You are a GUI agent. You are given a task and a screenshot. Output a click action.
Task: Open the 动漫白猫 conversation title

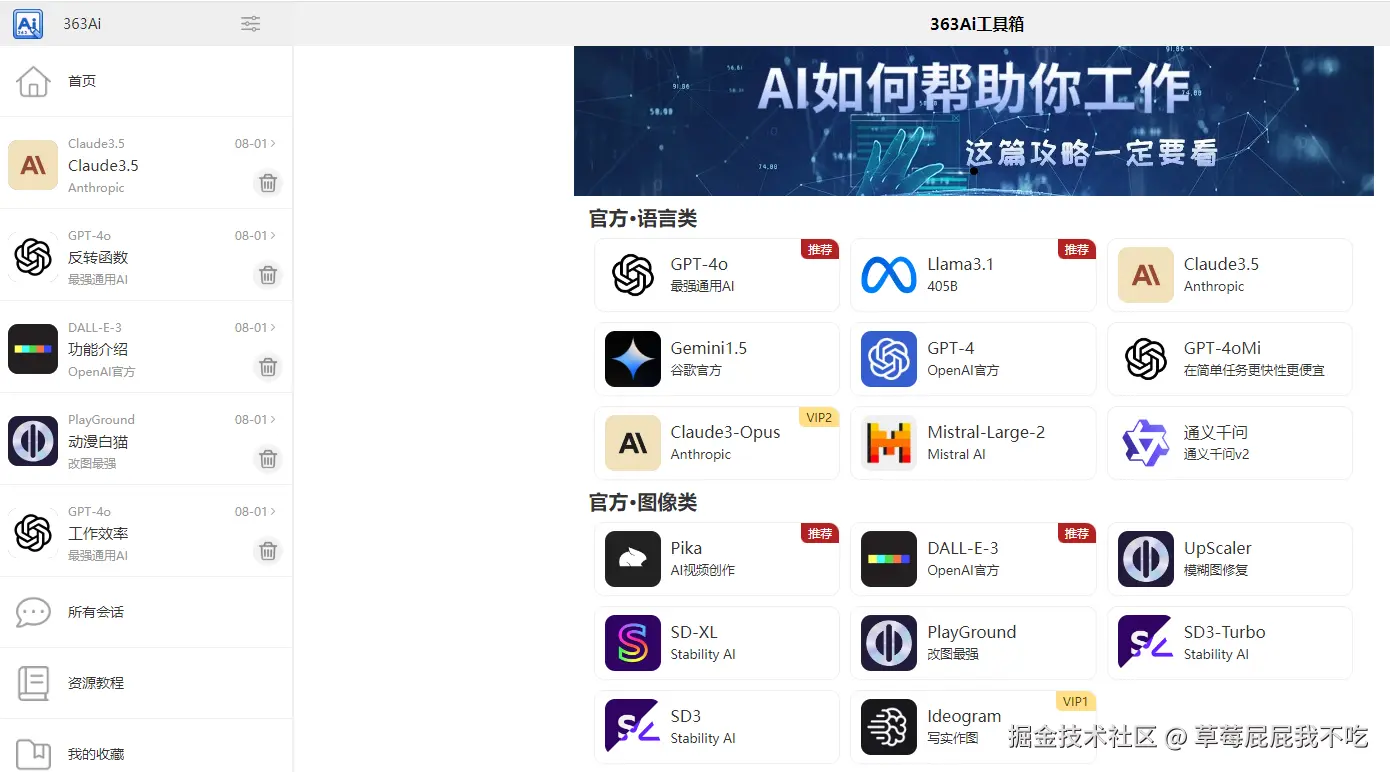click(98, 442)
